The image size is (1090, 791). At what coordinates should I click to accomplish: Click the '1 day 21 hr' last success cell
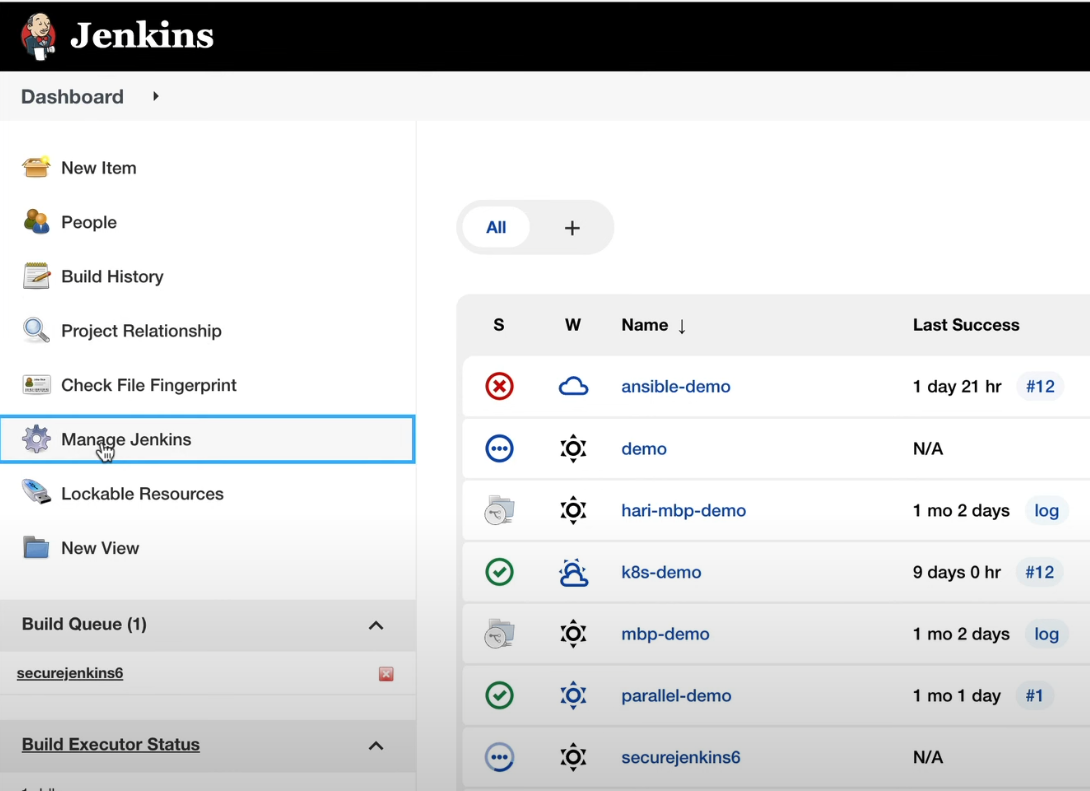[x=957, y=386]
